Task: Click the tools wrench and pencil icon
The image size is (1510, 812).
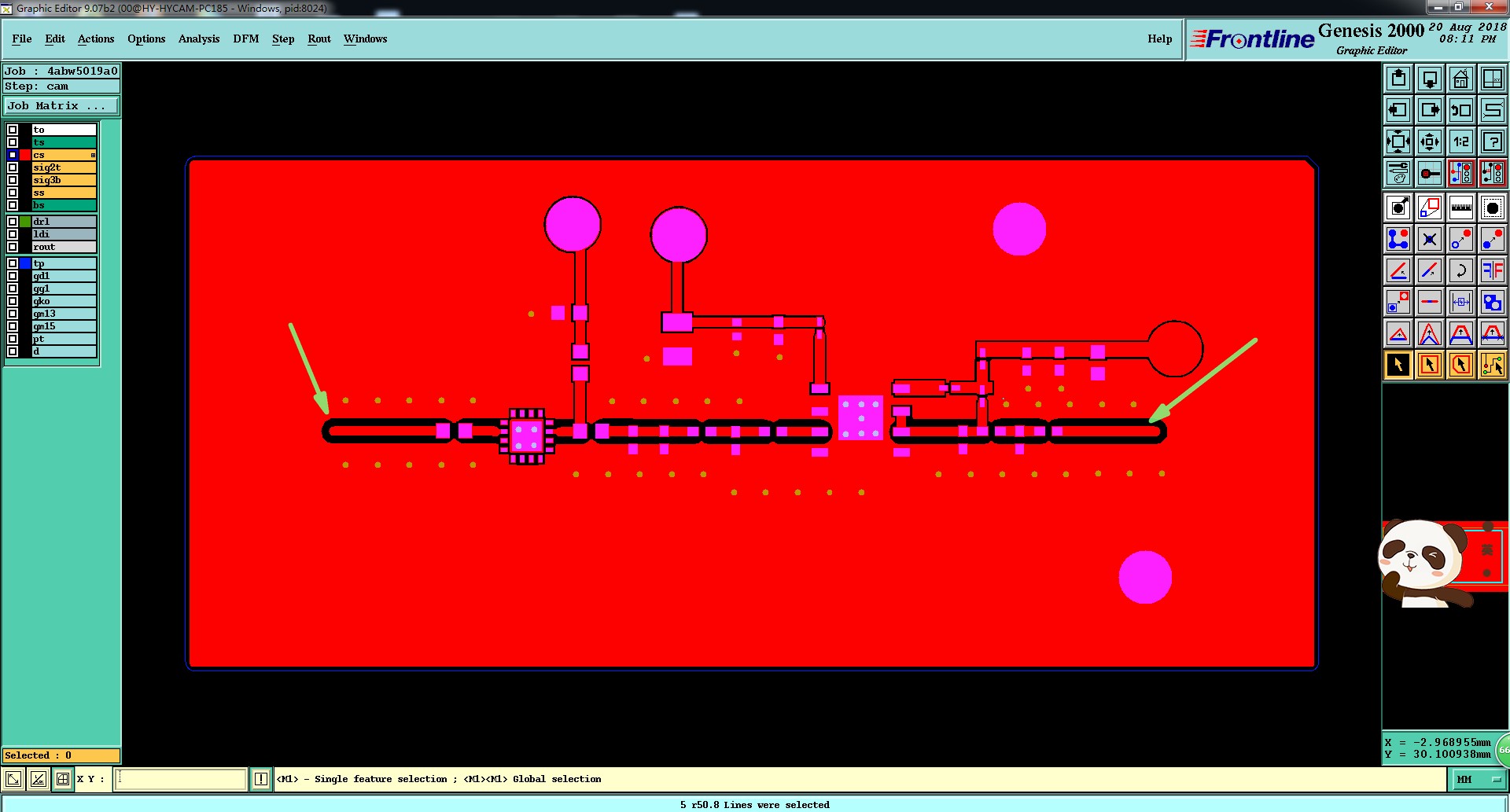Action: [x=1398, y=173]
